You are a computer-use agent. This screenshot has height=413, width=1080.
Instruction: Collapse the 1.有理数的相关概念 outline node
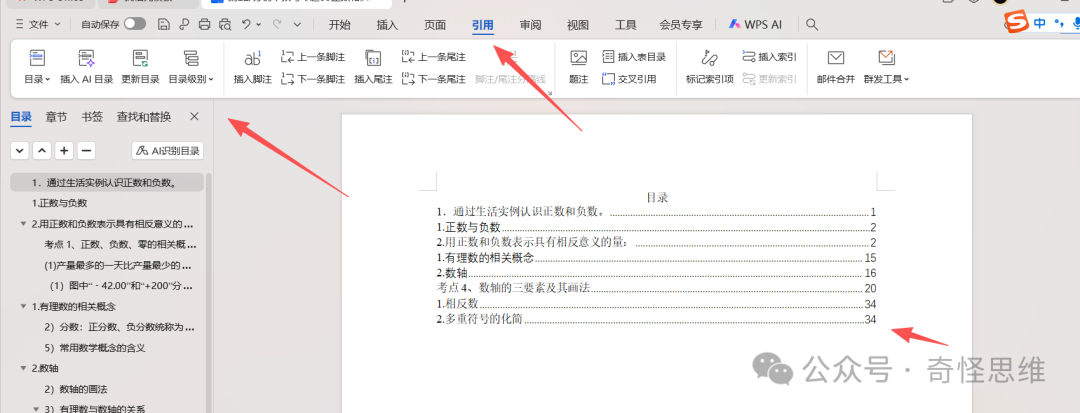pos(24,306)
